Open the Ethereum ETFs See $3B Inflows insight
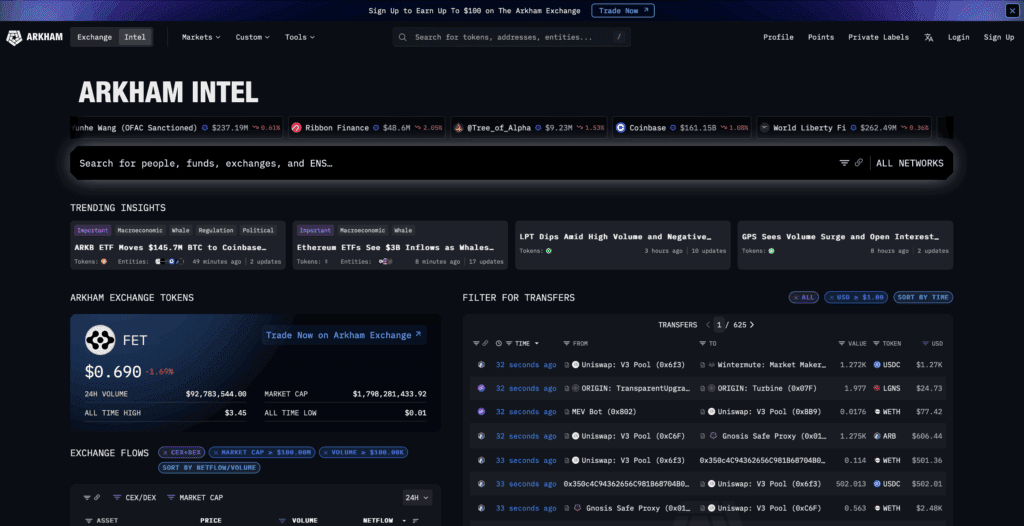This screenshot has width=1024, height=526. coord(400,245)
